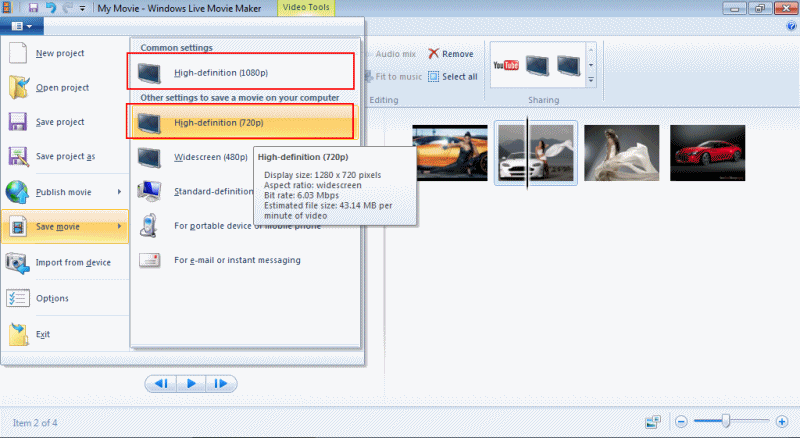Open the Help question mark icon

(x=791, y=27)
